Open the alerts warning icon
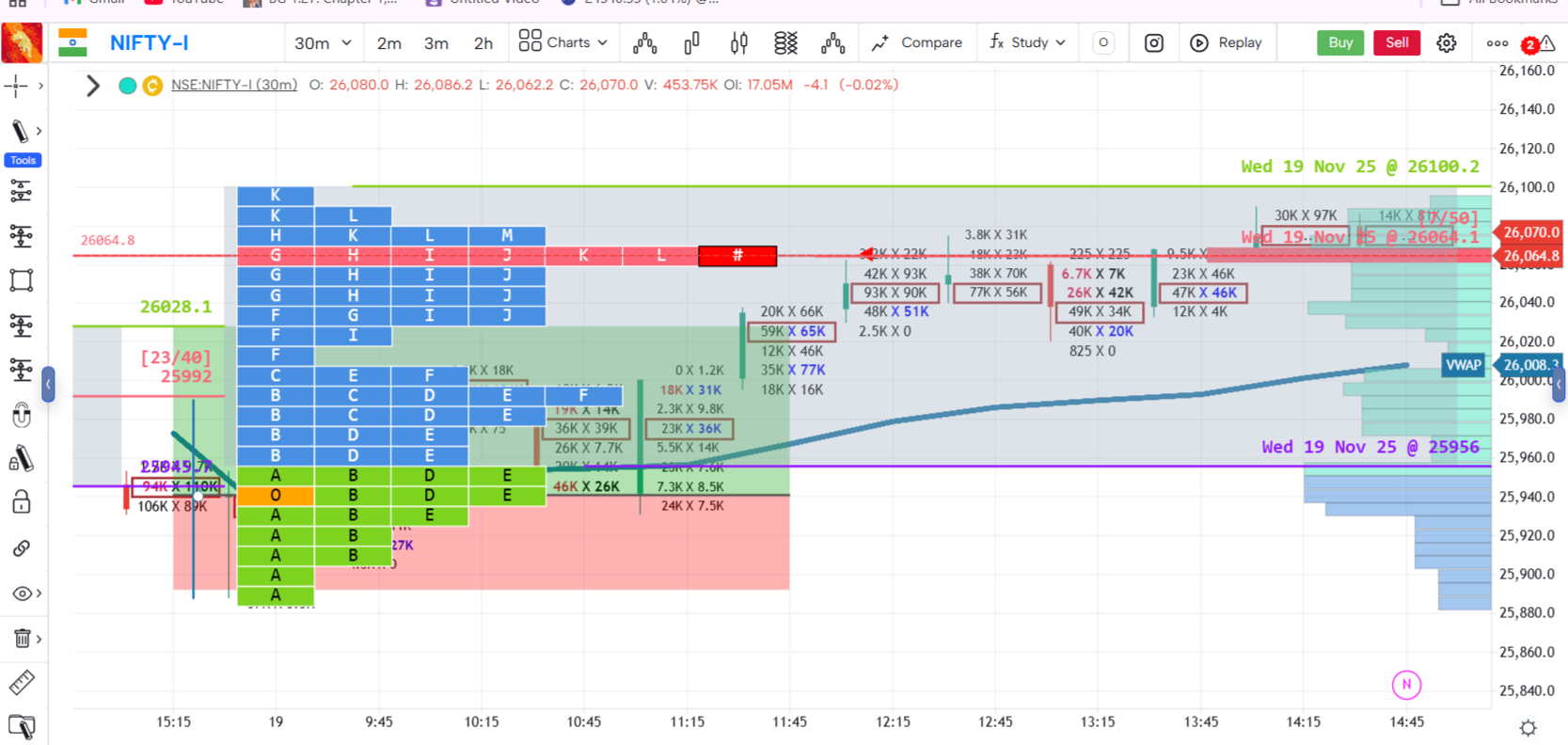The width and height of the screenshot is (1568, 745). pyautogui.click(x=1546, y=43)
